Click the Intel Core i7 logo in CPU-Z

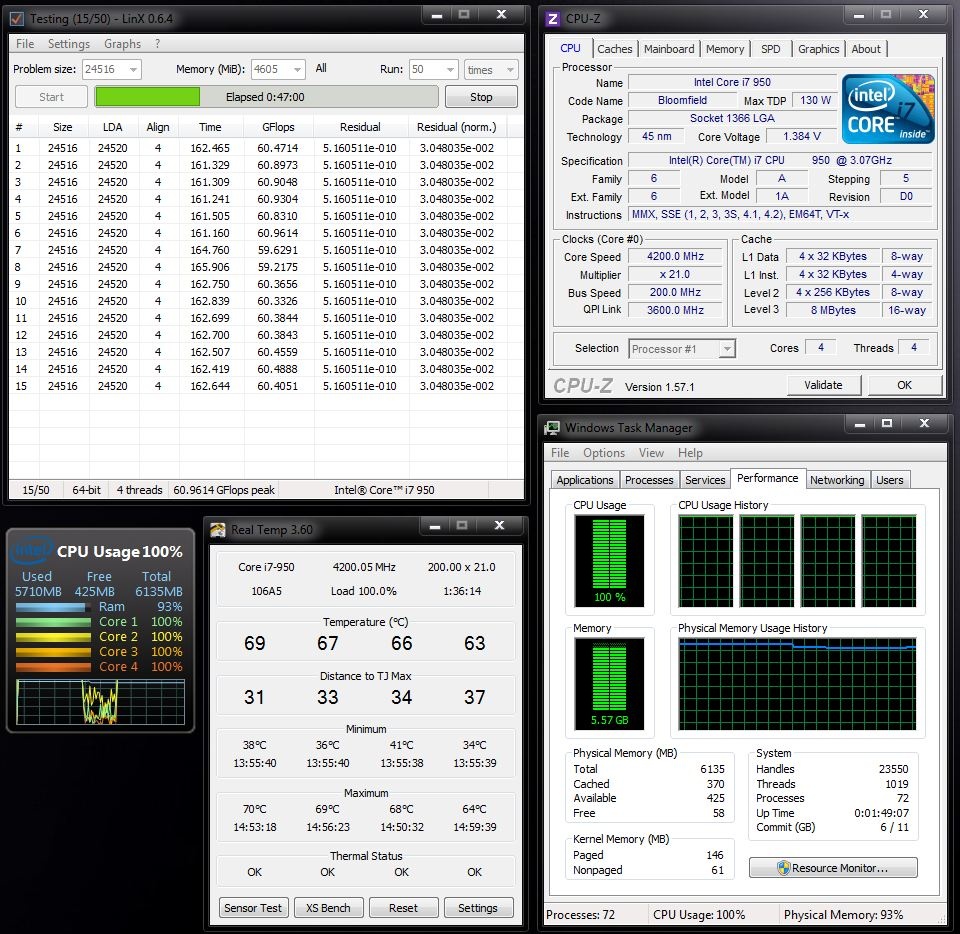pyautogui.click(x=888, y=108)
